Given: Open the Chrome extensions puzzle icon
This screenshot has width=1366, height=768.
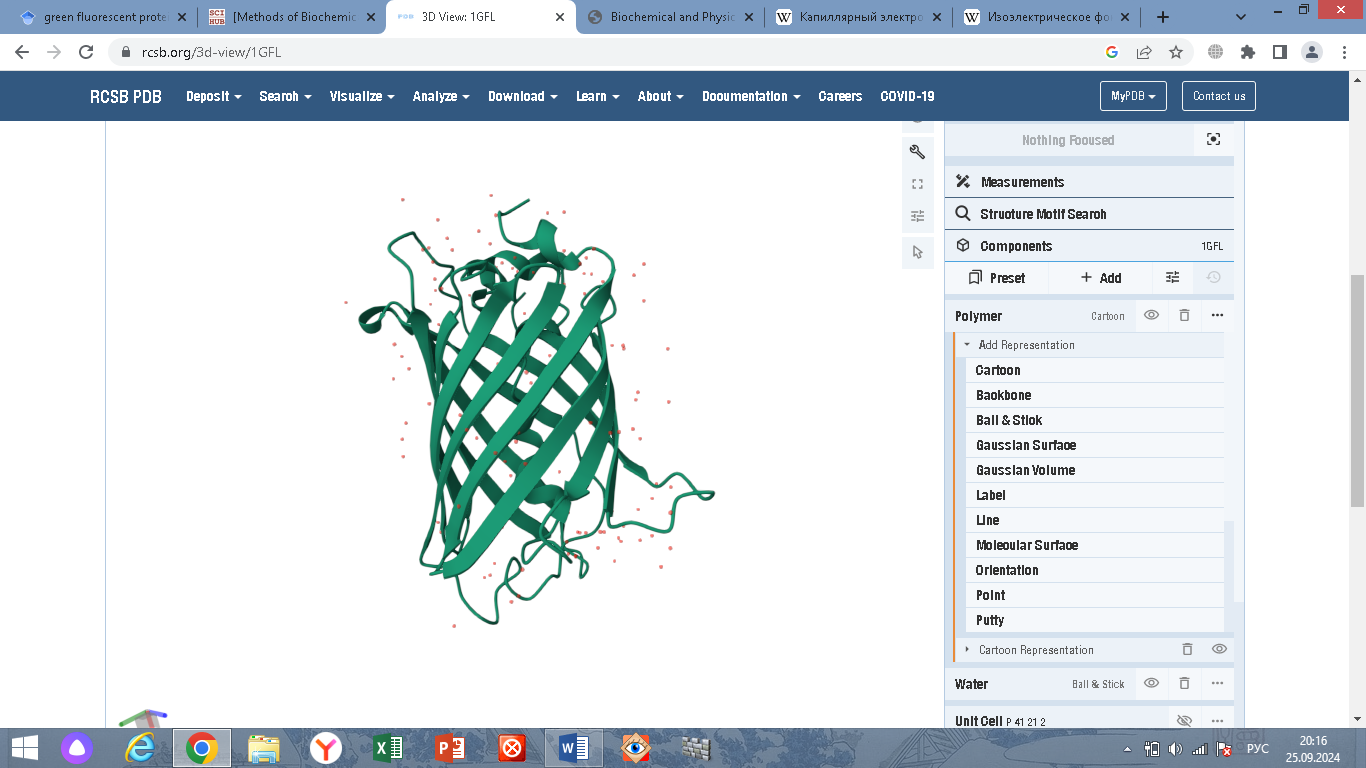Looking at the screenshot, I should click(1248, 52).
